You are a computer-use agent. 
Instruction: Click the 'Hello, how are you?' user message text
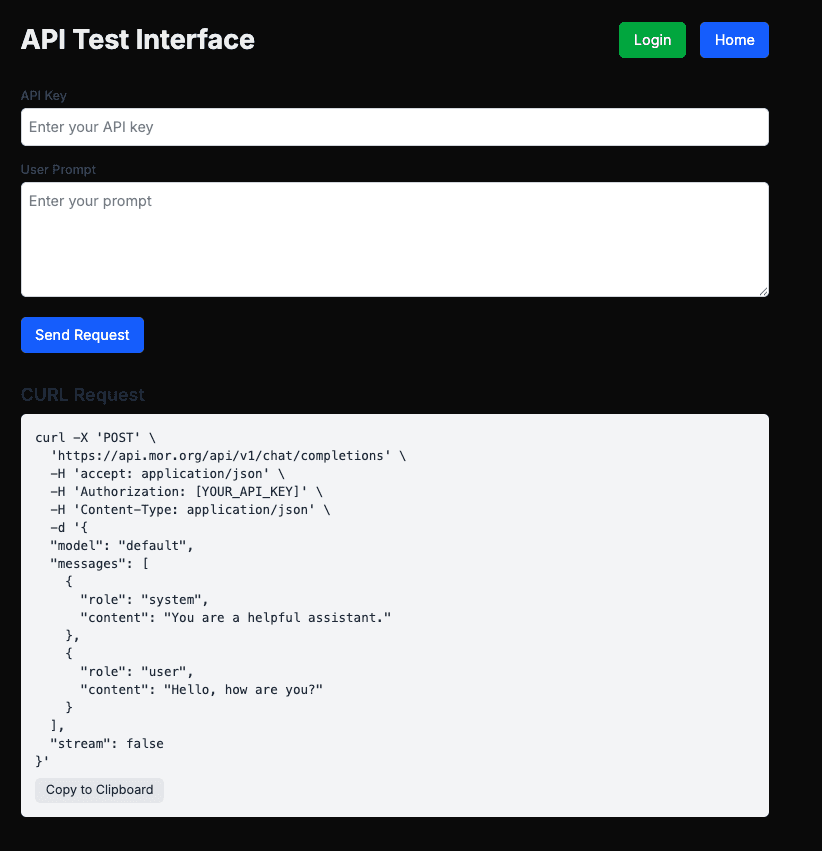pos(242,689)
